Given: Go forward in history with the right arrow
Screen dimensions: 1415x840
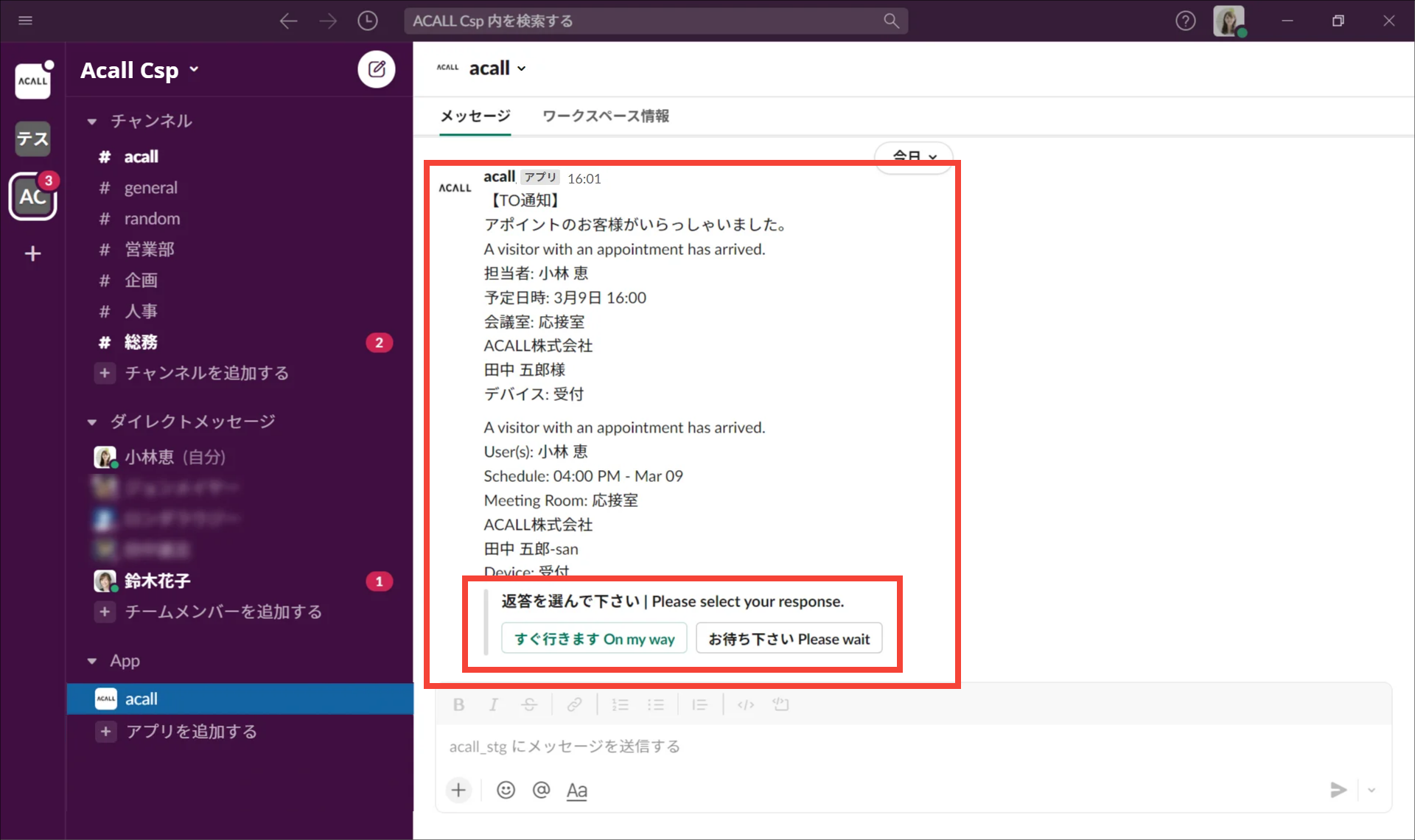Looking at the screenshot, I should tap(328, 21).
